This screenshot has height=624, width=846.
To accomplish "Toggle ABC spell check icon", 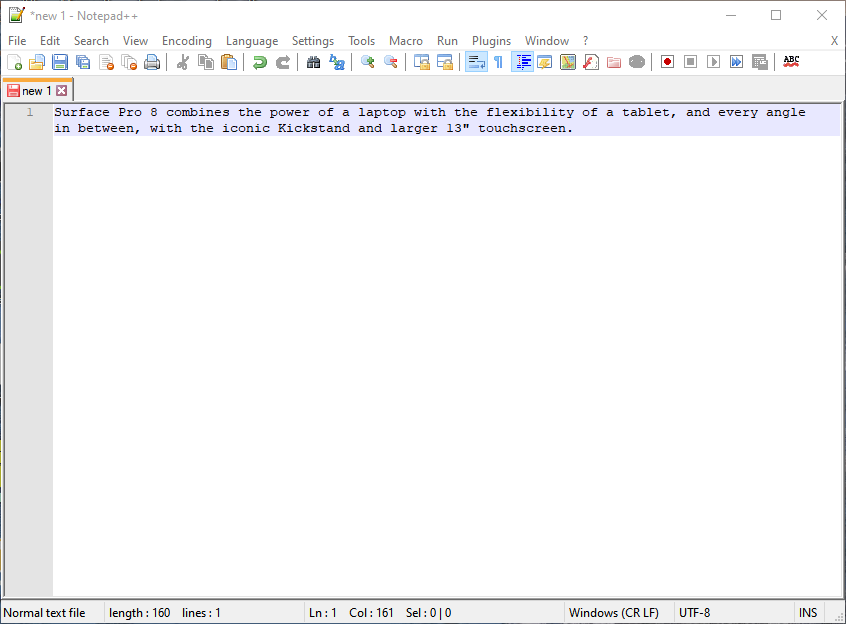I will pos(791,63).
